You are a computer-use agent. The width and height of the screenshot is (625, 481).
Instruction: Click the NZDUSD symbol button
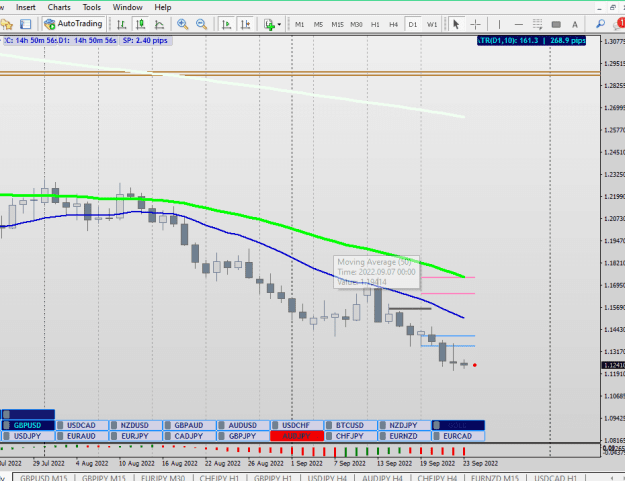(136, 425)
